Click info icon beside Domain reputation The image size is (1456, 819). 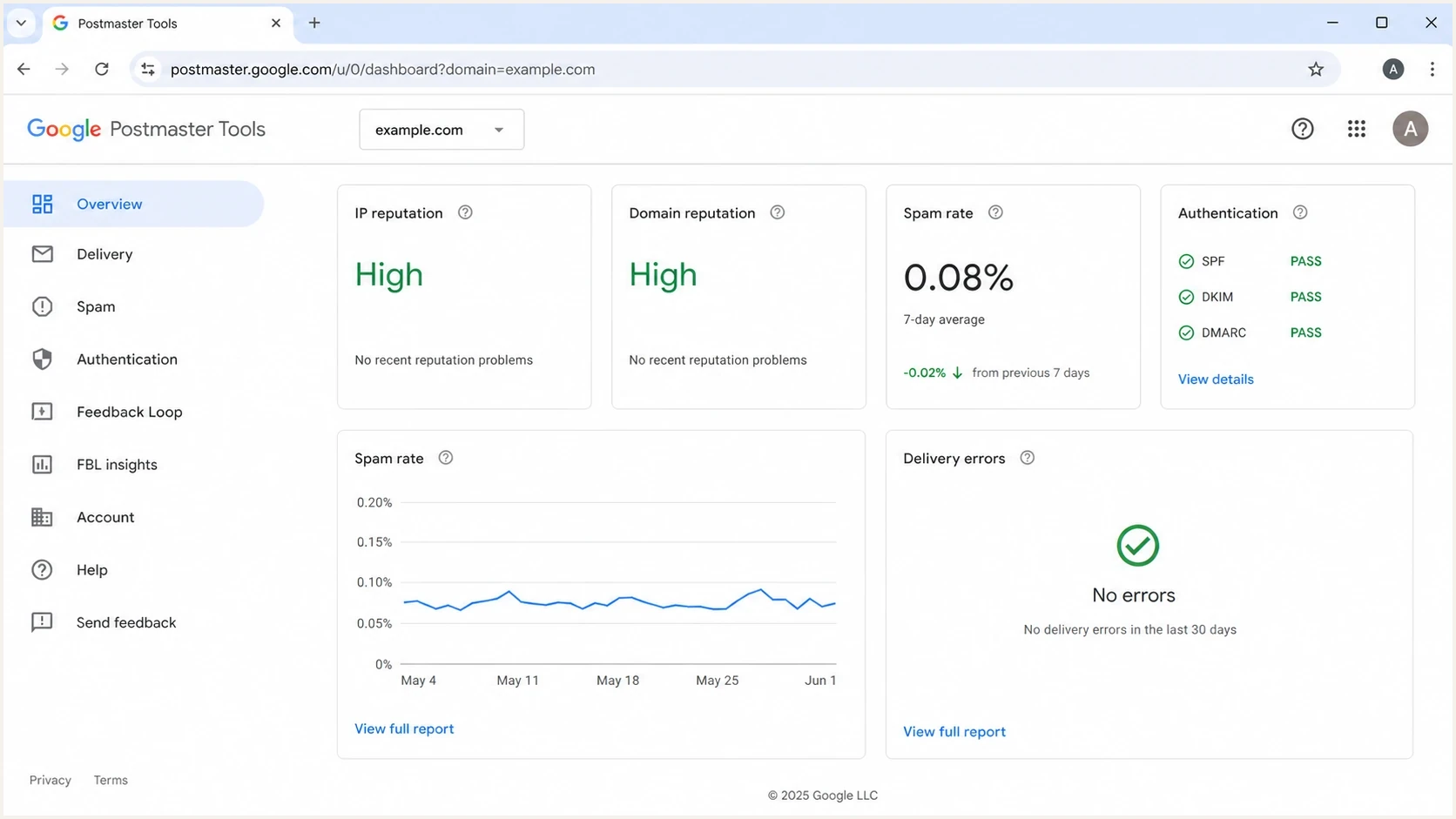(778, 212)
